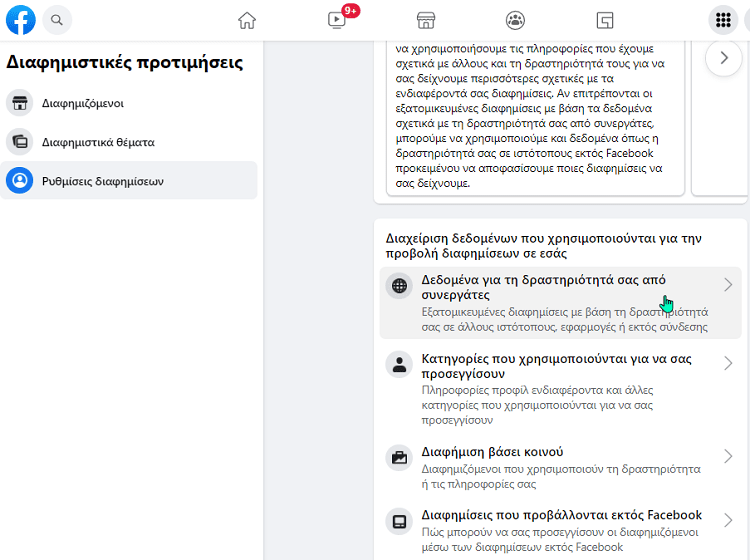
Task: Click the tablet icon beside Διαφημίσεις εκτός Facebook
Action: [399, 521]
